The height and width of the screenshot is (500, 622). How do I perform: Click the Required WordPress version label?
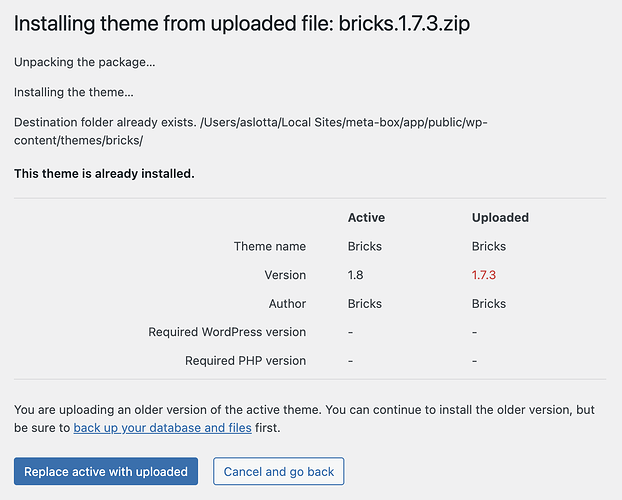coord(227,332)
